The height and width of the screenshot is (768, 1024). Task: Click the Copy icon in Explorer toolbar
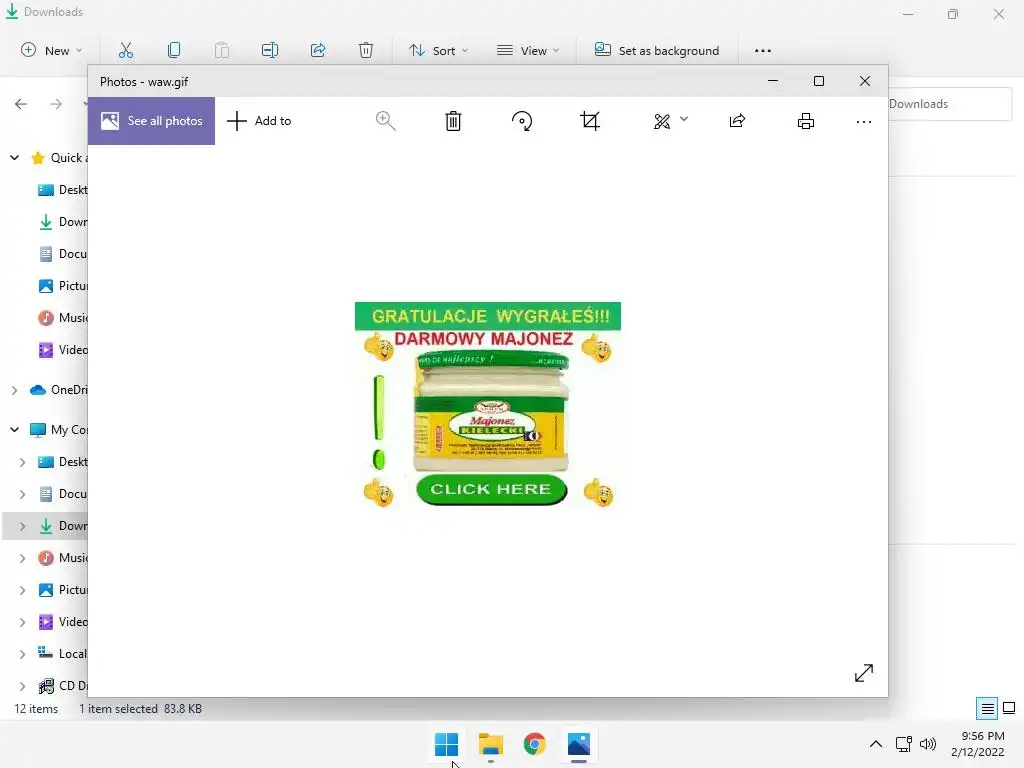point(174,50)
